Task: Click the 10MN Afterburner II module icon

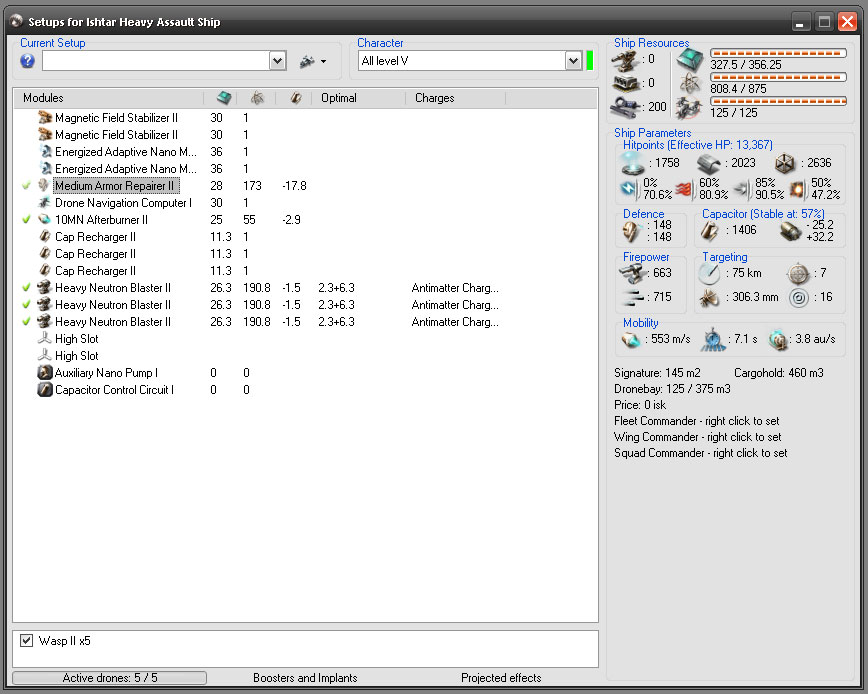Action: (44, 220)
